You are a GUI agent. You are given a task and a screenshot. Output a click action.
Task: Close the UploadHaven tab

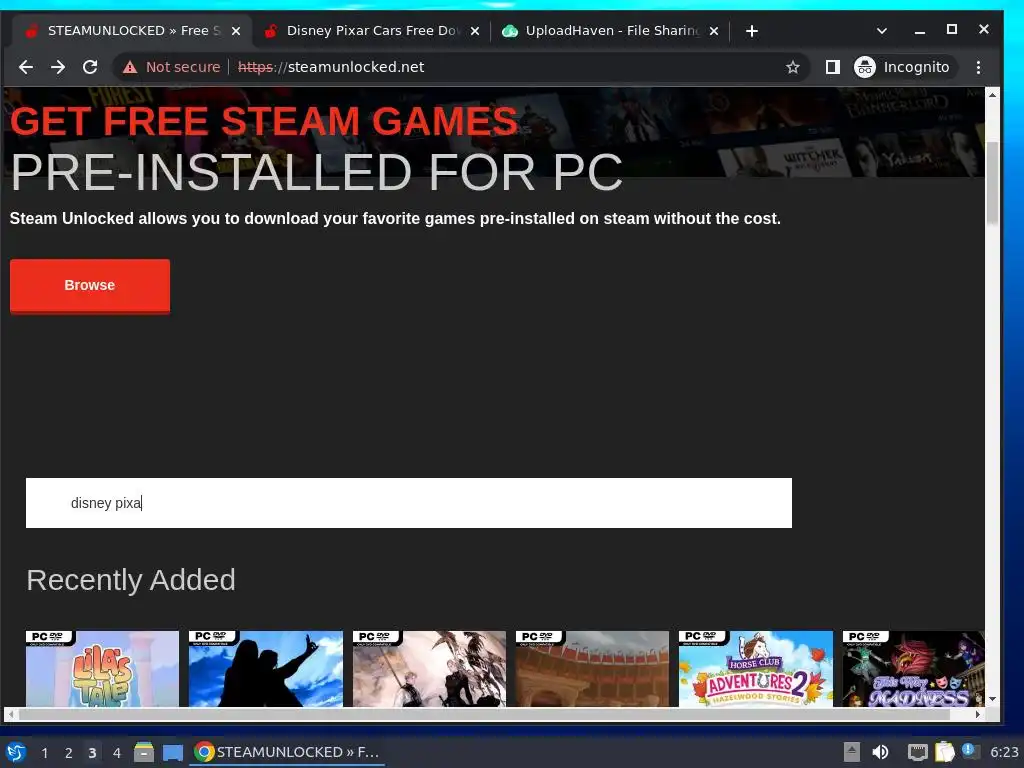(x=714, y=31)
